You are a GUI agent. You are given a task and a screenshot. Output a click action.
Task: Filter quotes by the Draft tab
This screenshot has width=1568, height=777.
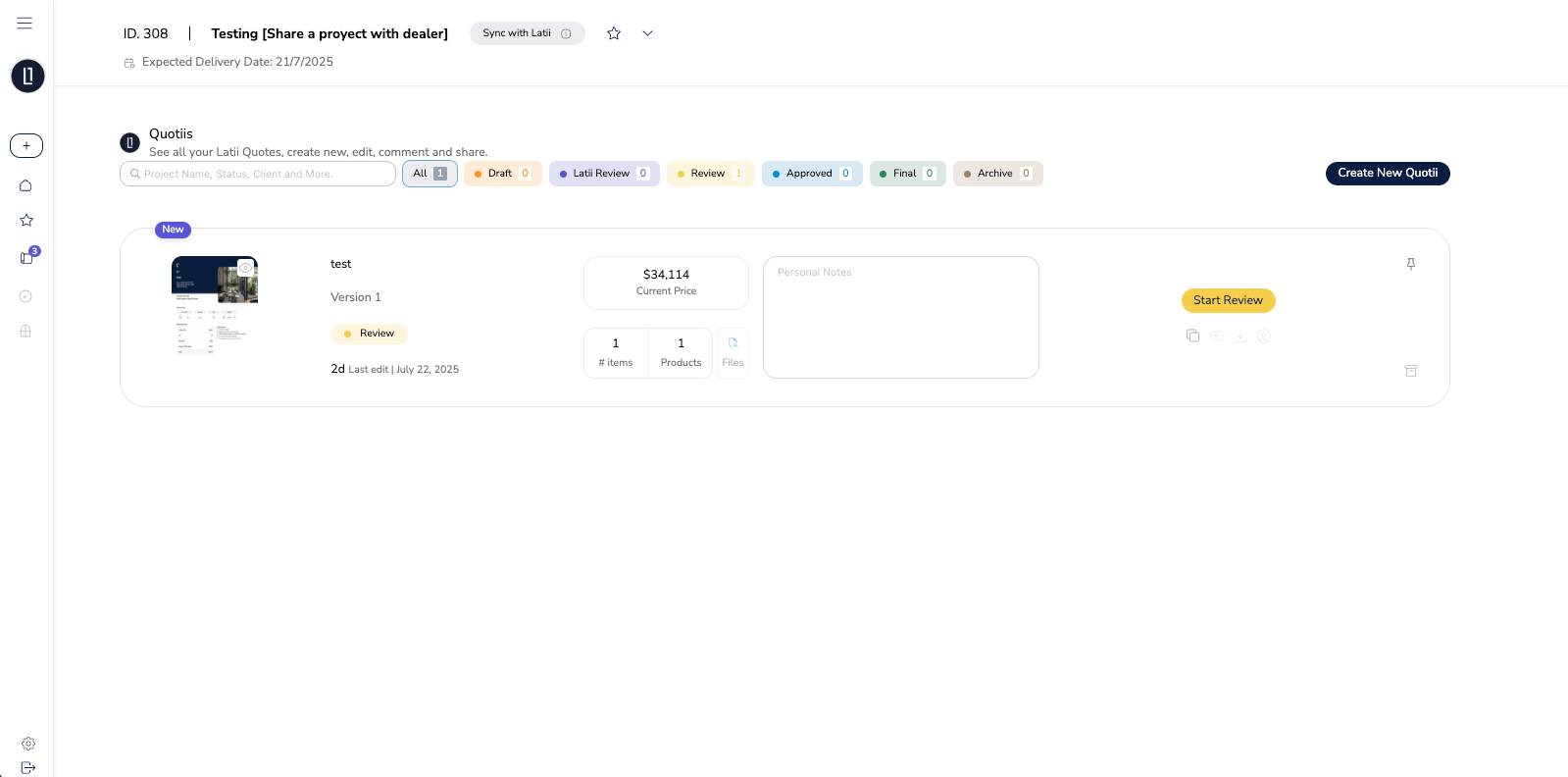502,174
